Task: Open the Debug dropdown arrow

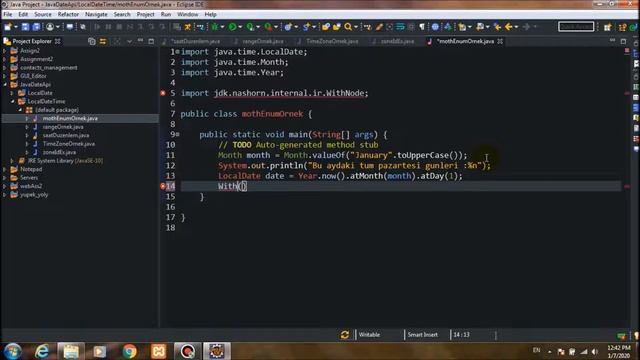Action: click(x=222, y=27)
